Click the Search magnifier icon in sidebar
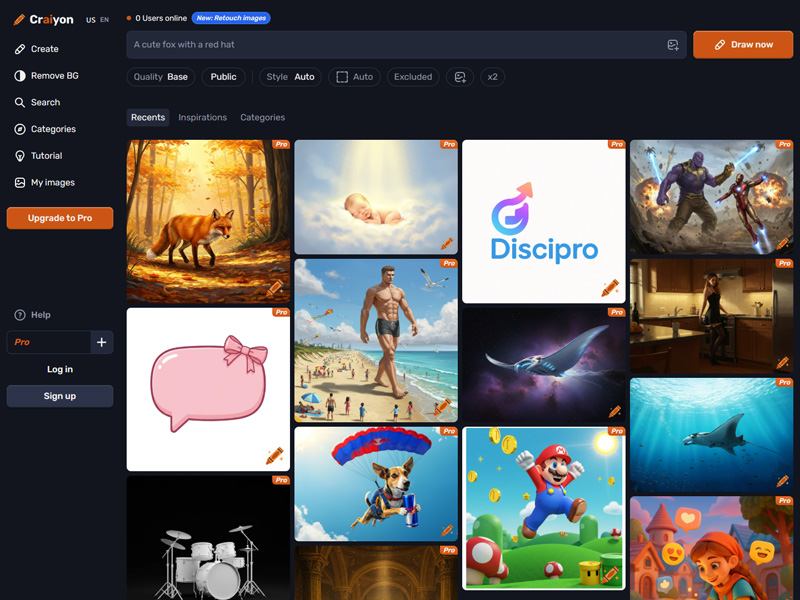Screen dimensions: 800x600 click(x=20, y=102)
